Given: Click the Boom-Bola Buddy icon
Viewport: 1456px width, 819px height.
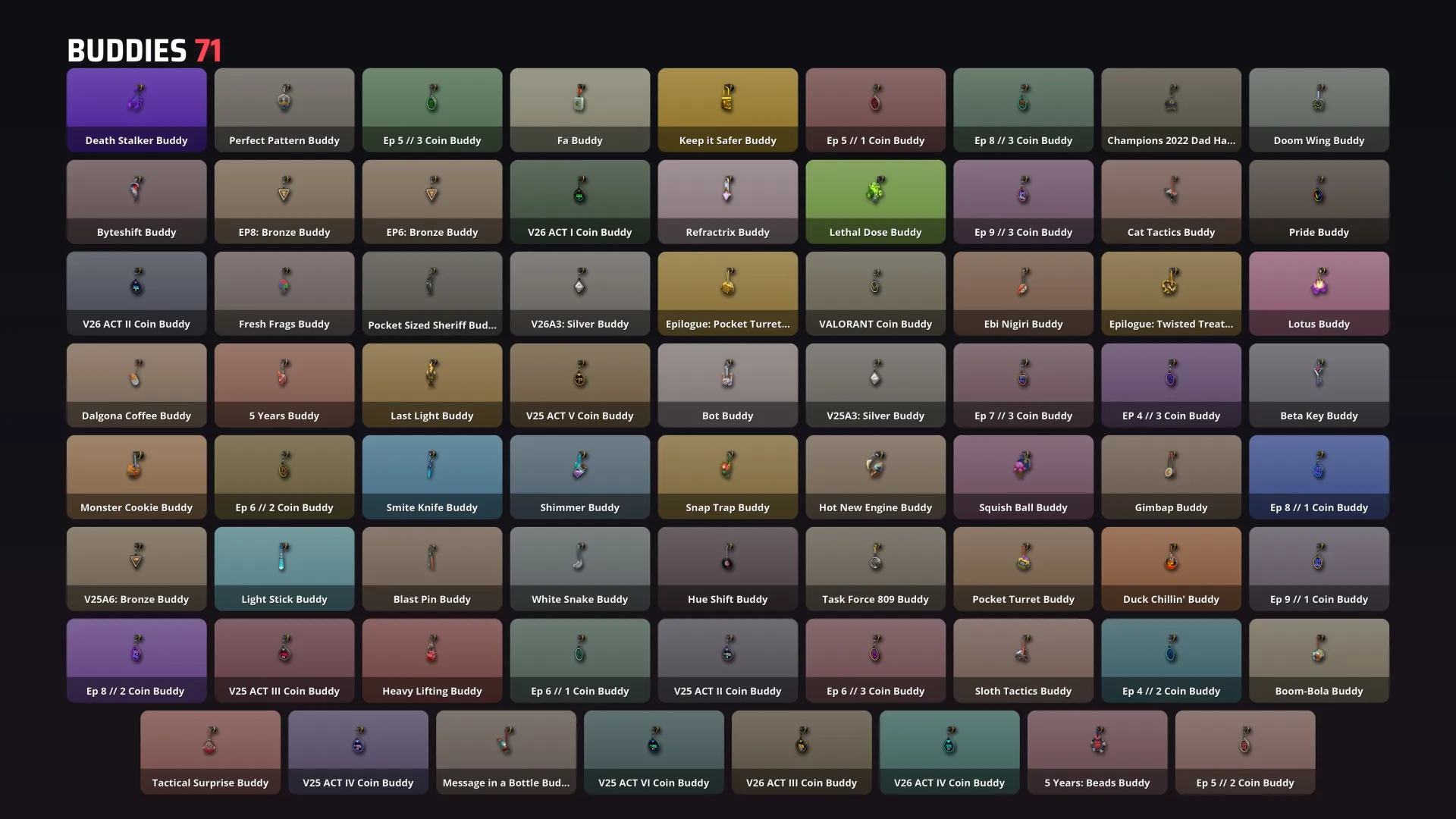Looking at the screenshot, I should pos(1319,649).
